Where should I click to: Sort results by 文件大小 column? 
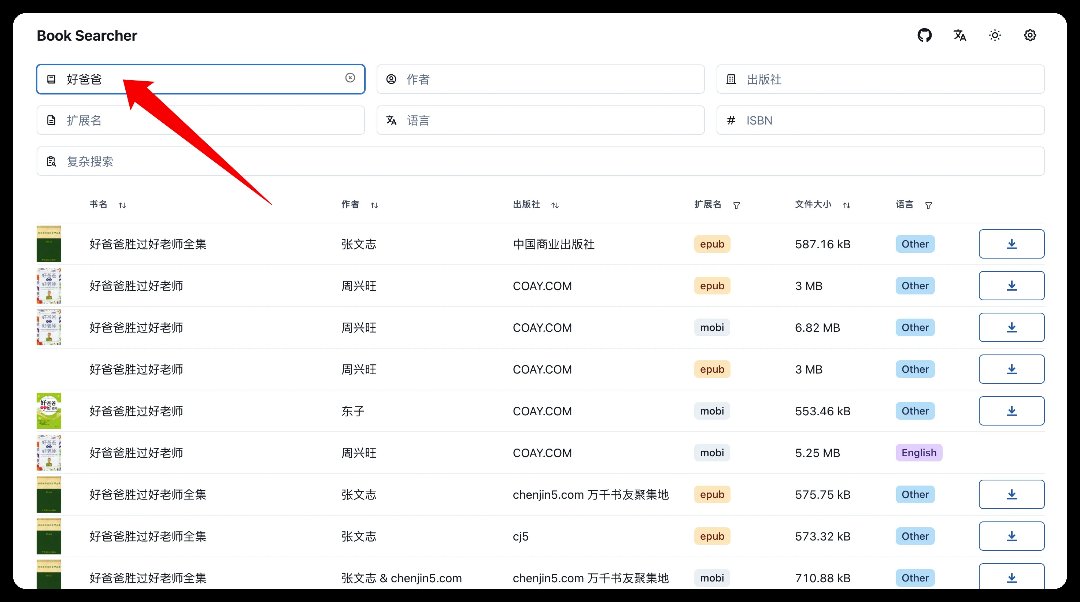tap(846, 205)
